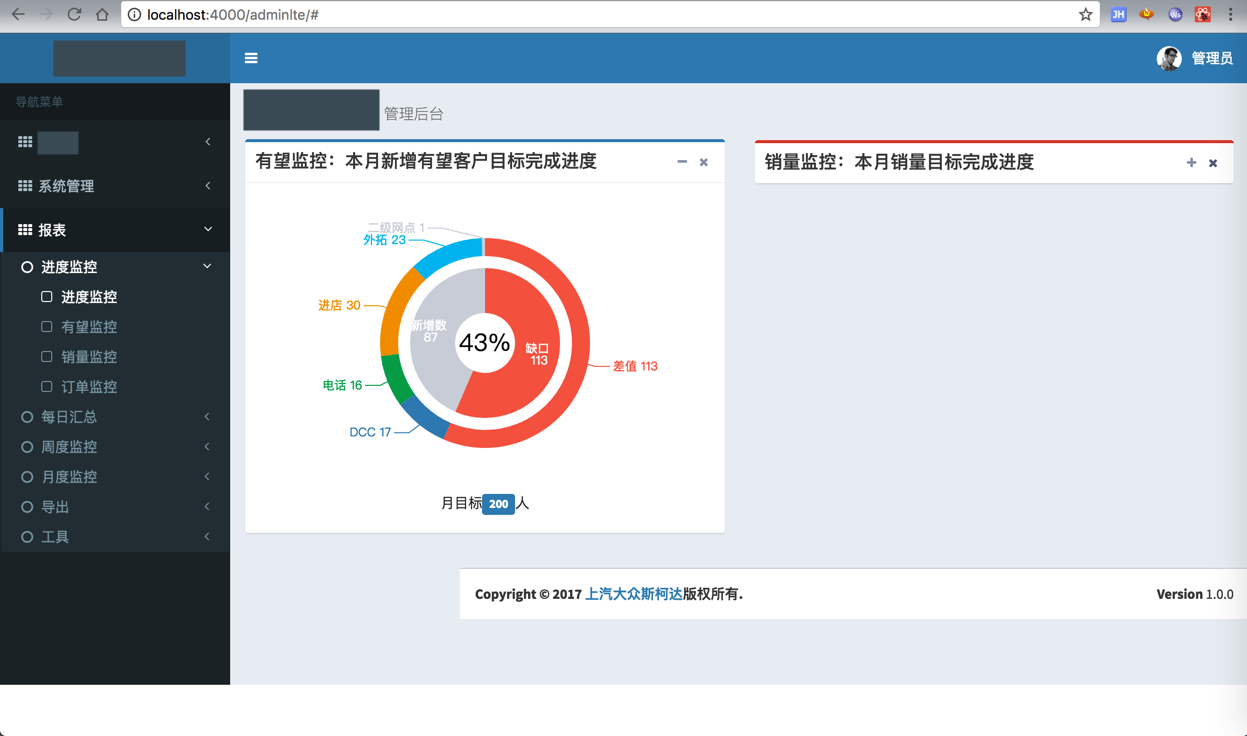Open Chrome three-dot menu
Image resolution: width=1247 pixels, height=736 pixels.
pyautogui.click(x=1231, y=15)
